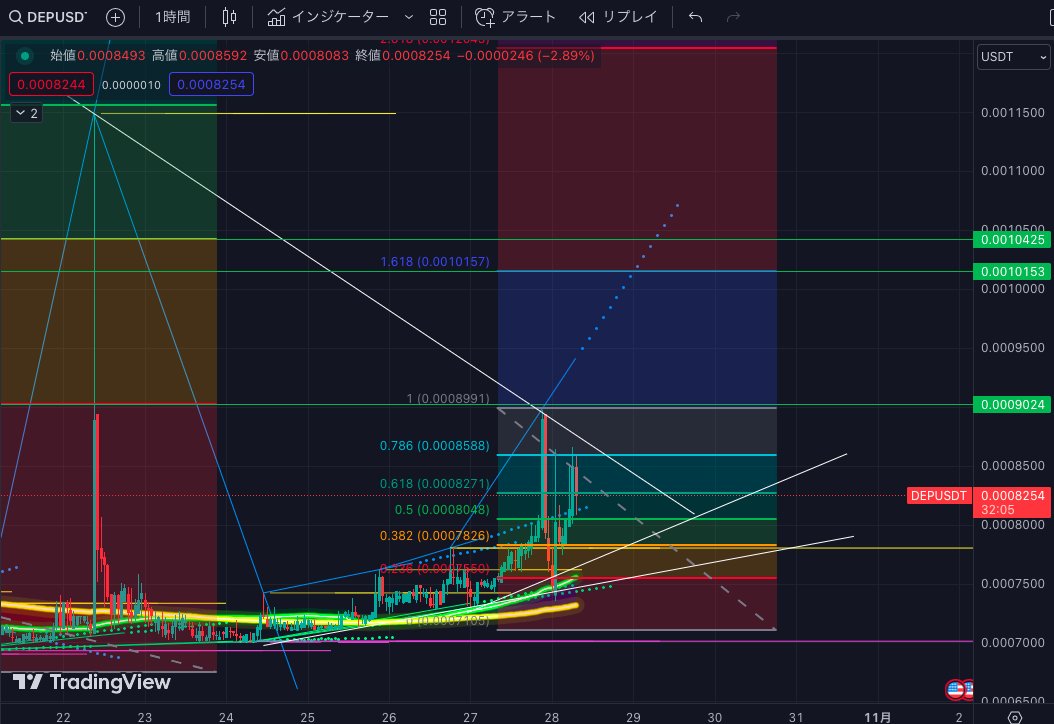
Task: Open TradingView logo link
Action: 91,682
